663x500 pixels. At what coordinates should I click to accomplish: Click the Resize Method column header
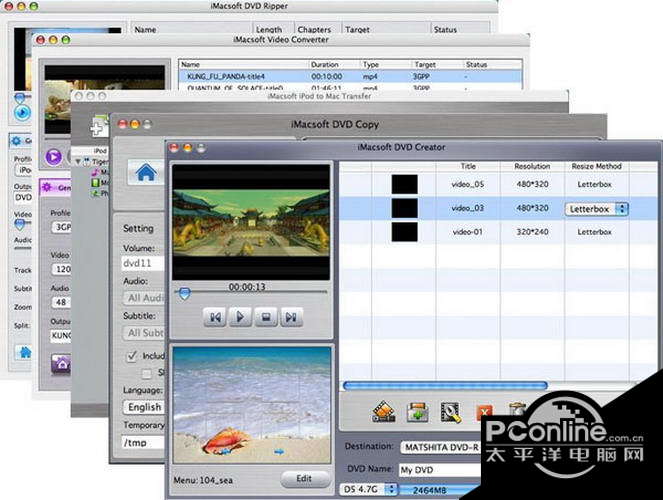597,166
